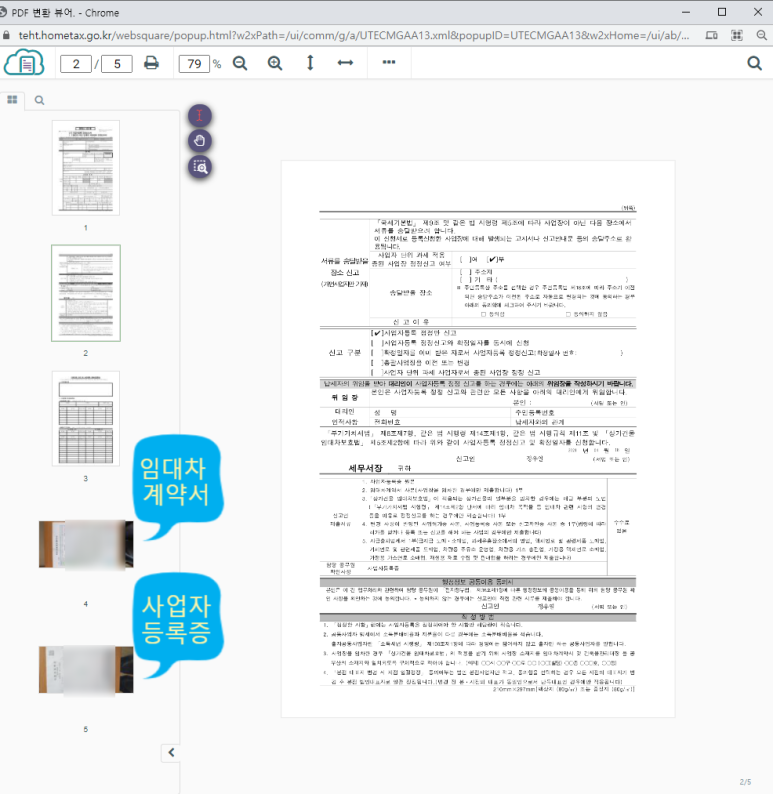Click the cloud document logo icon
The height and width of the screenshot is (794, 773).
[x=24, y=63]
